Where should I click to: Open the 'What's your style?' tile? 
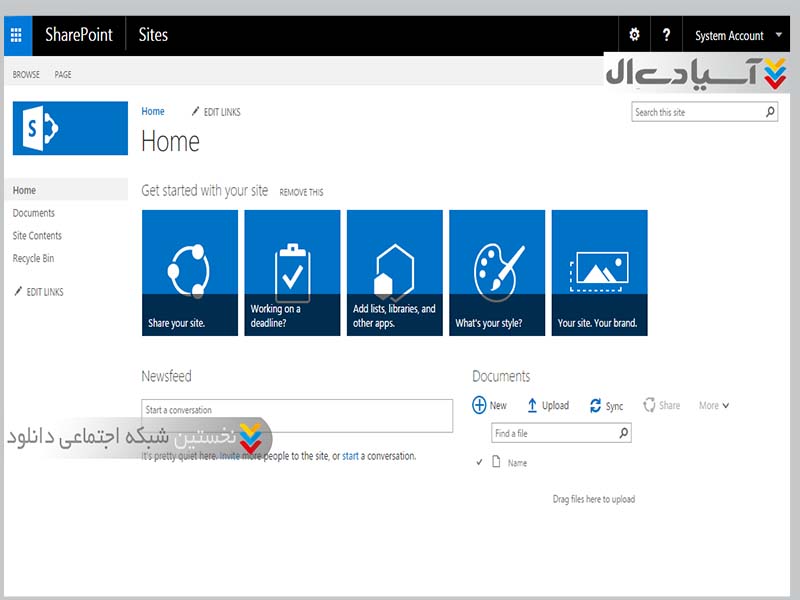(497, 272)
